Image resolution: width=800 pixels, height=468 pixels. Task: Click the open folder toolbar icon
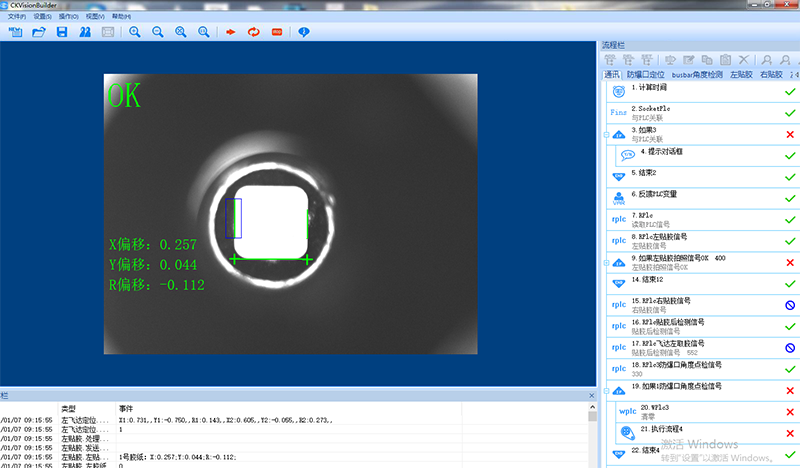click(x=39, y=32)
